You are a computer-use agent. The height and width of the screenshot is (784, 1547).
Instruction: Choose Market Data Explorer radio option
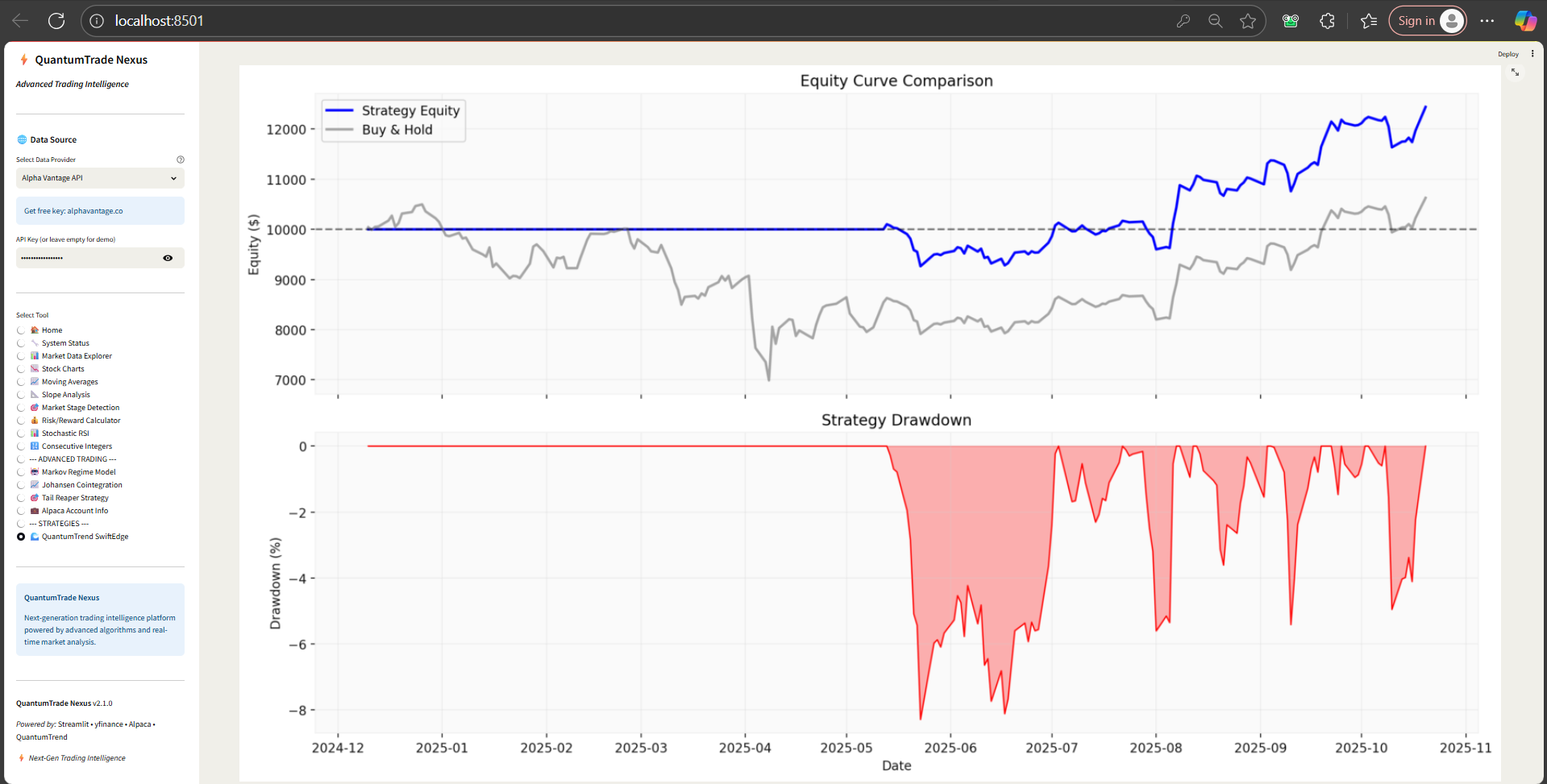coord(21,356)
